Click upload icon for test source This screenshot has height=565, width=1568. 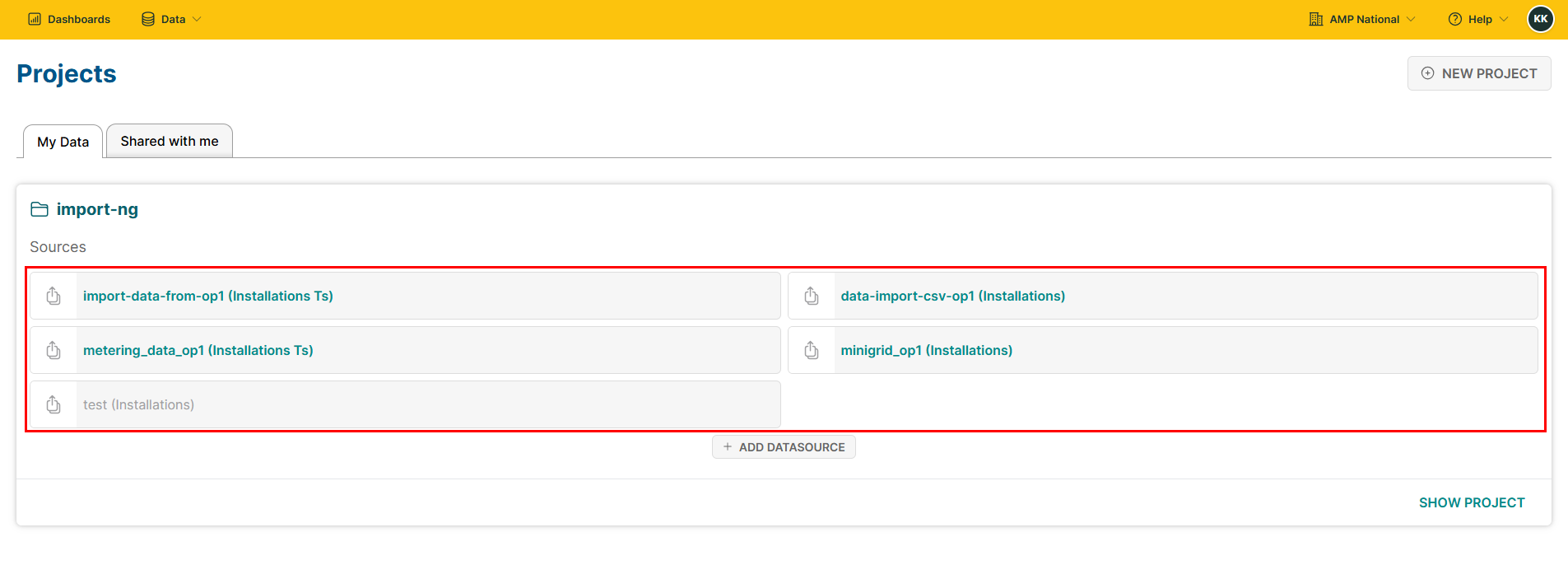pos(54,404)
